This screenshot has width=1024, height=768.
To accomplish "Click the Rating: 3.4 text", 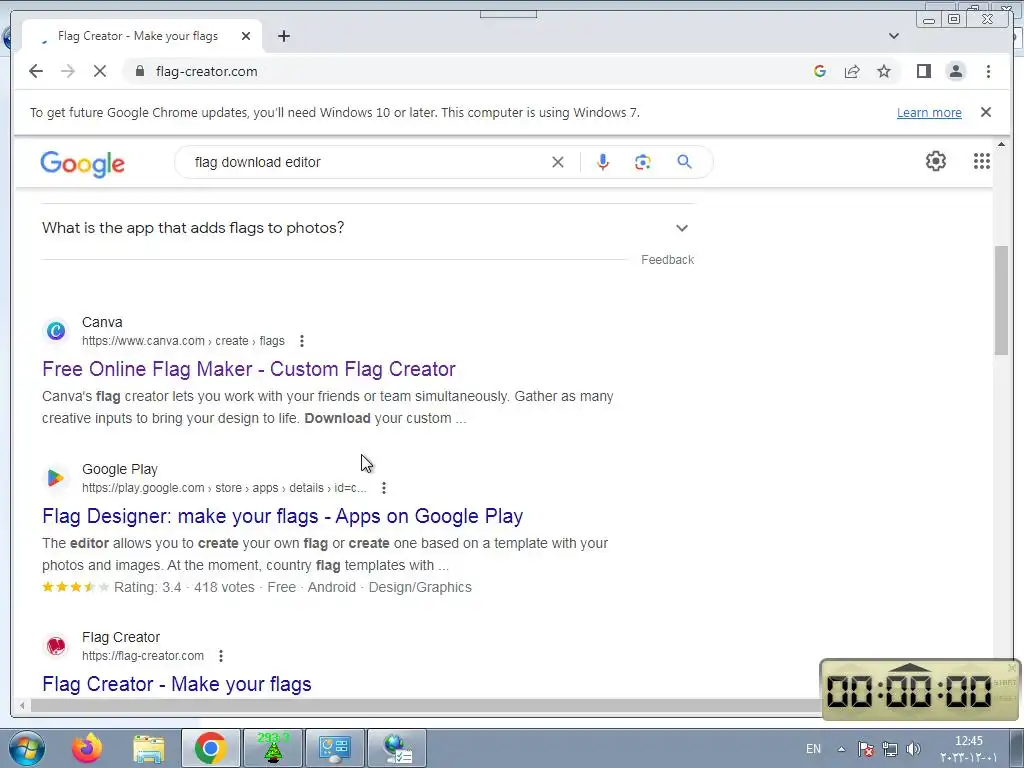I will [148, 587].
